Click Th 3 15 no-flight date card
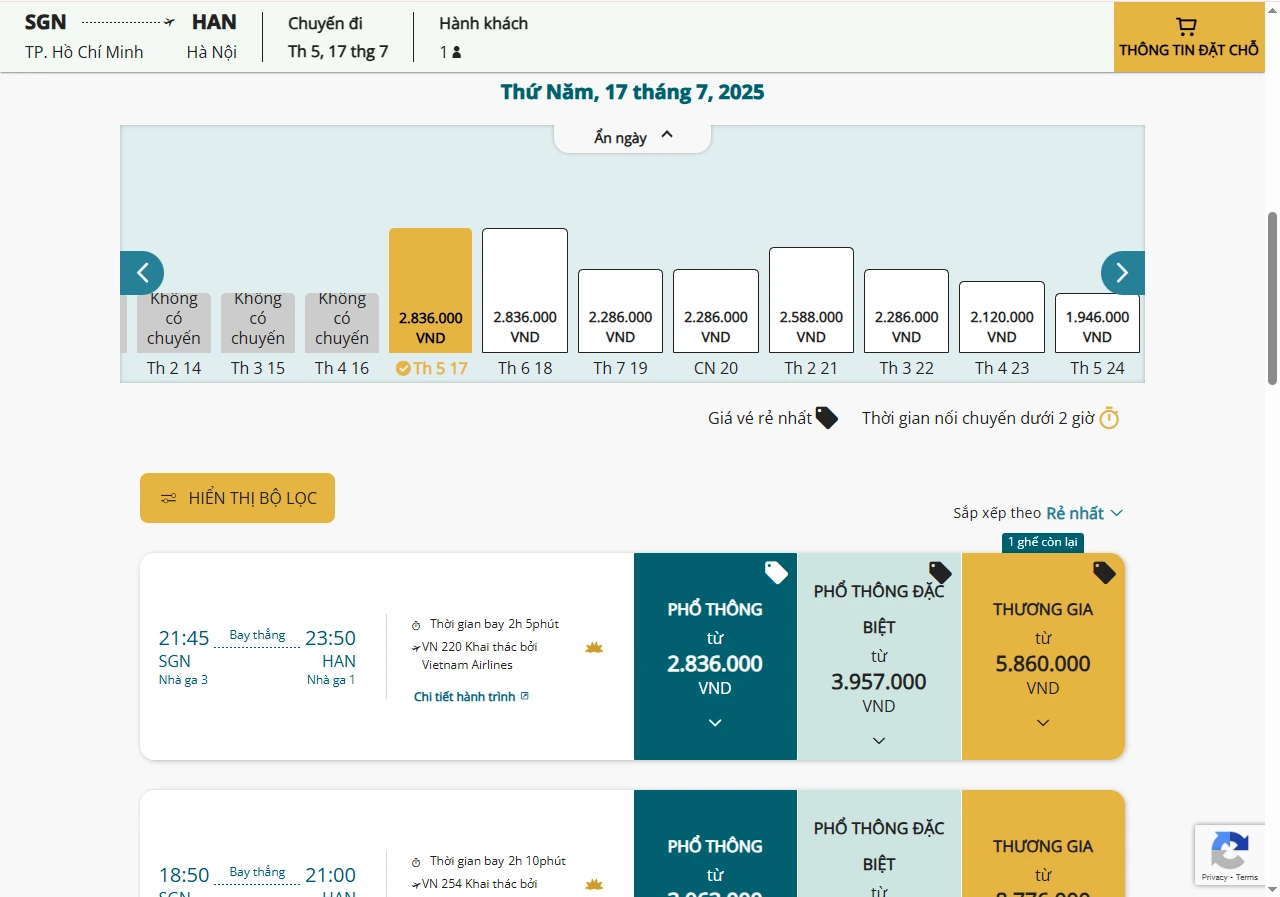Screen dimensions: 1280x897 tap(258, 323)
